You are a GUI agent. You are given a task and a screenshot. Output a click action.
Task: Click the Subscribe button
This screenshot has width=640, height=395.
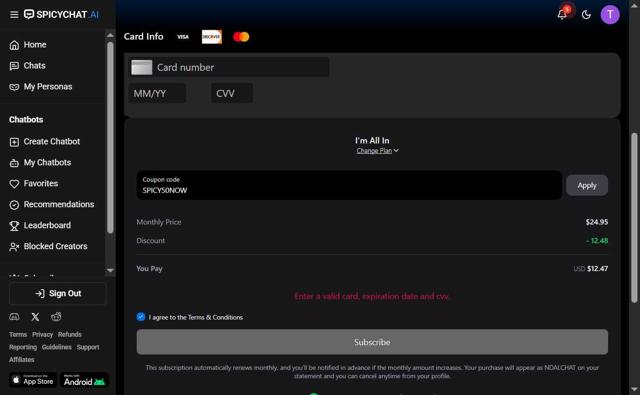click(x=372, y=342)
